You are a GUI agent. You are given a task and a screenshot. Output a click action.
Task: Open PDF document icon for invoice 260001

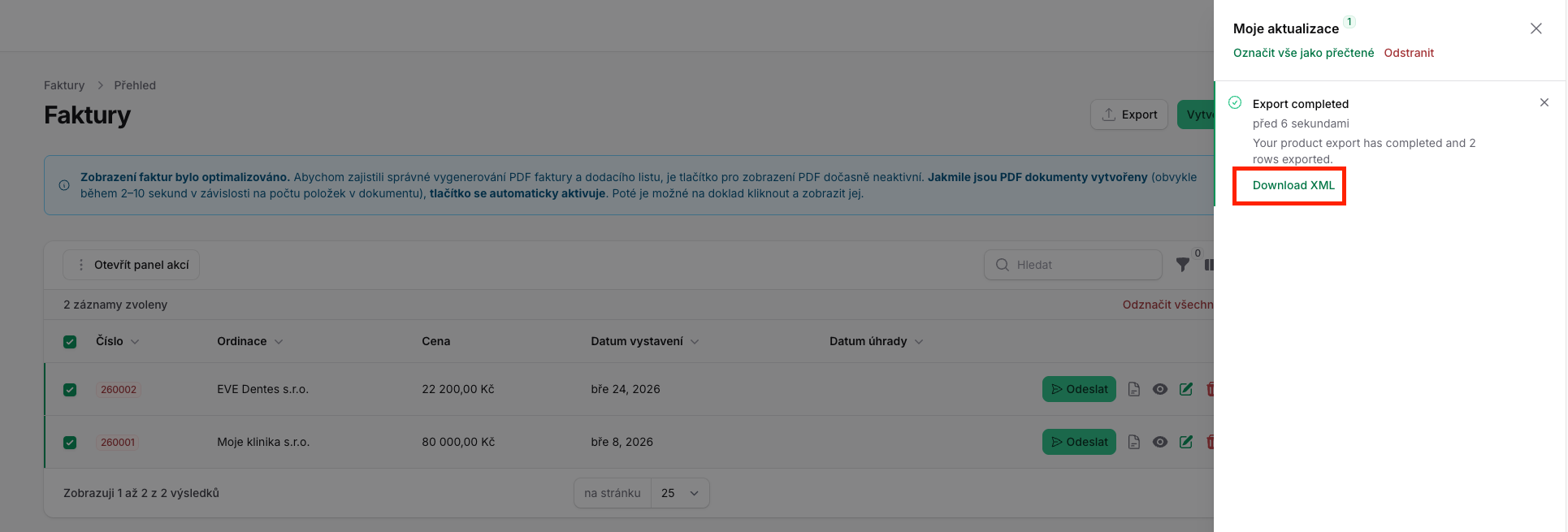(1134, 442)
